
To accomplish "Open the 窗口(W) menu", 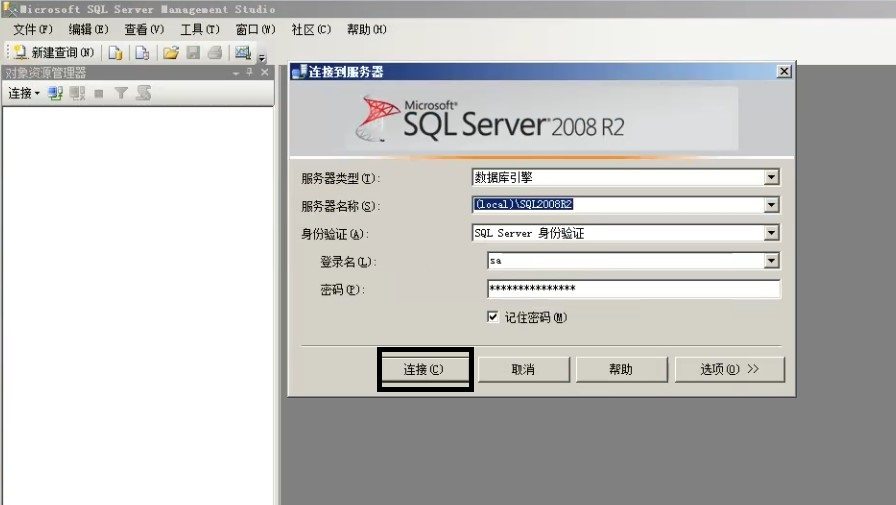I will pyautogui.click(x=255, y=30).
